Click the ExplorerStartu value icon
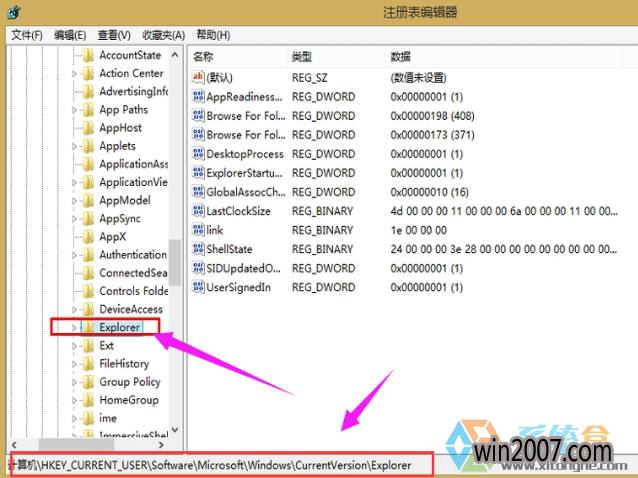The width and height of the screenshot is (638, 478). point(198,173)
